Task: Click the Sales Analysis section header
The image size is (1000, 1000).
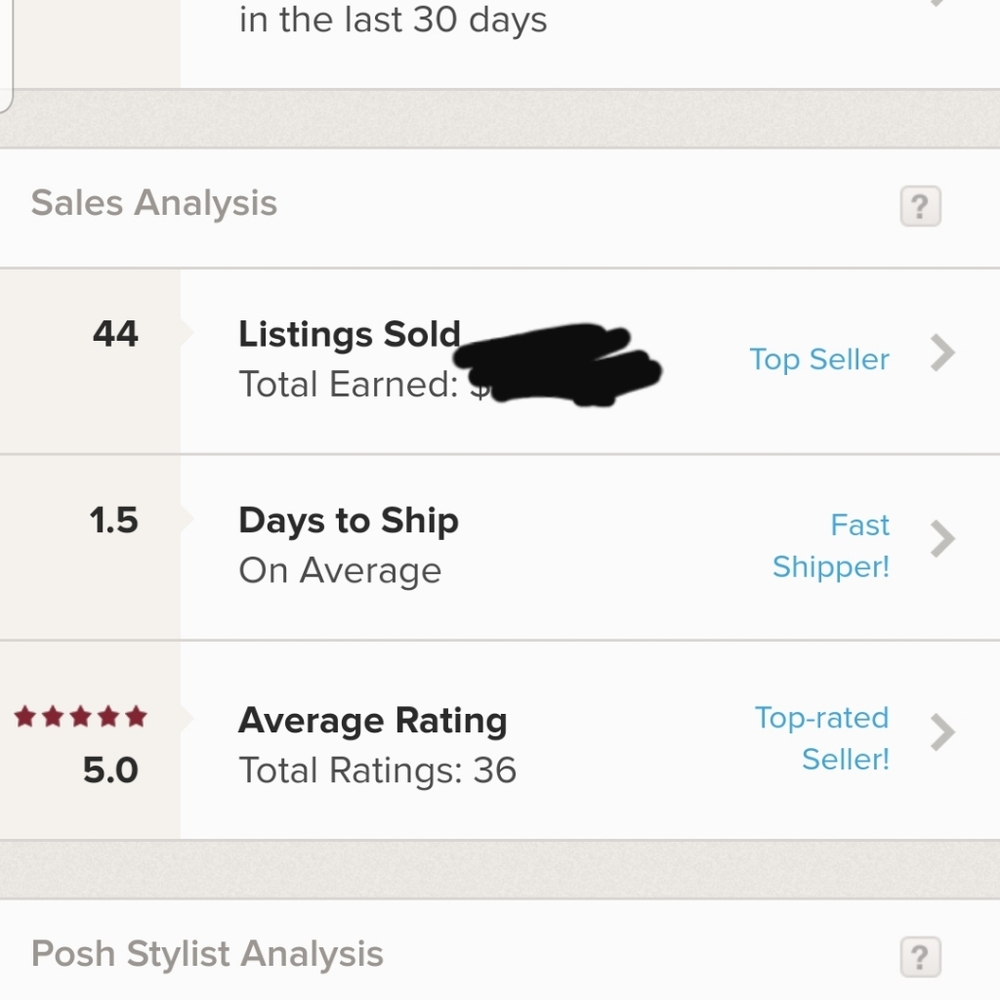Action: (153, 203)
